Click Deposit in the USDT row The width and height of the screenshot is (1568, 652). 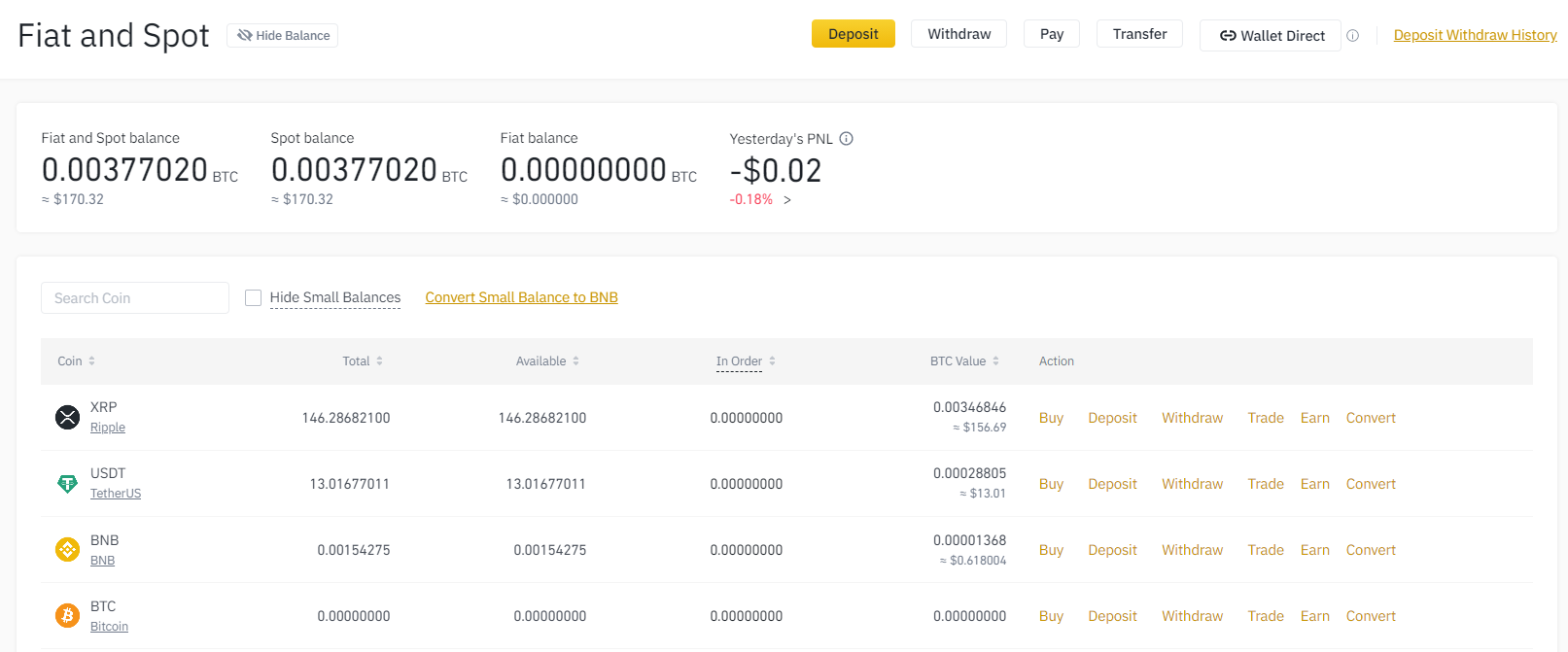tap(1112, 484)
